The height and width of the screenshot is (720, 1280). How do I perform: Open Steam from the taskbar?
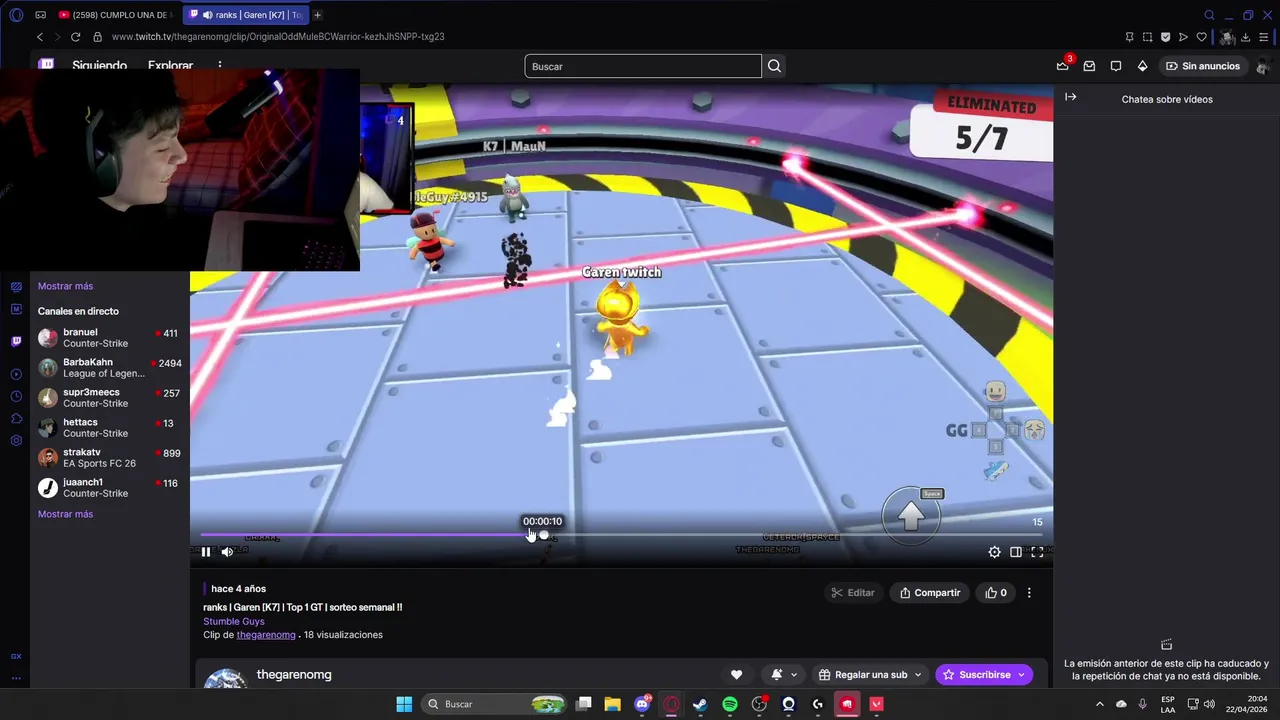pos(700,704)
